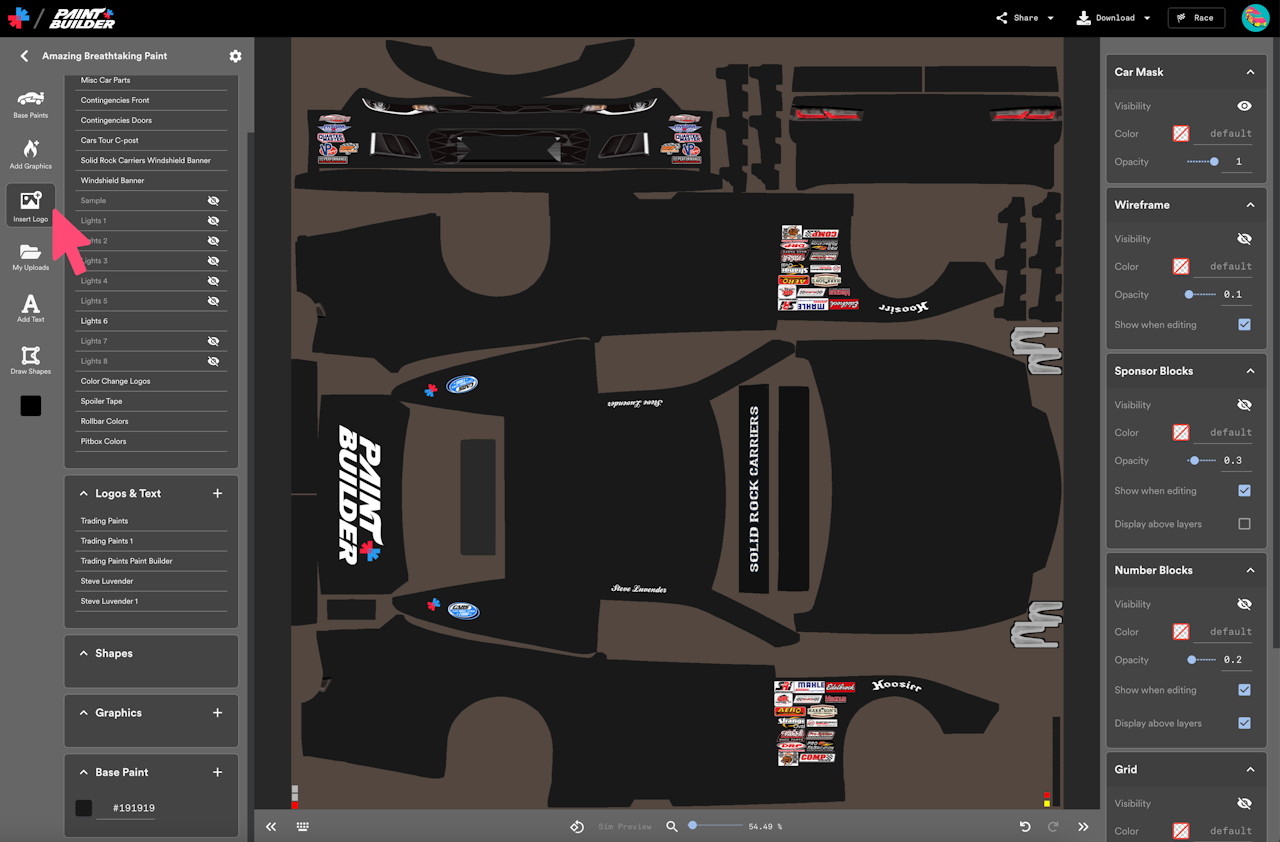This screenshot has height=842, width=1280.
Task: Click the Sponsor Blocks color swatch
Action: point(1181,432)
